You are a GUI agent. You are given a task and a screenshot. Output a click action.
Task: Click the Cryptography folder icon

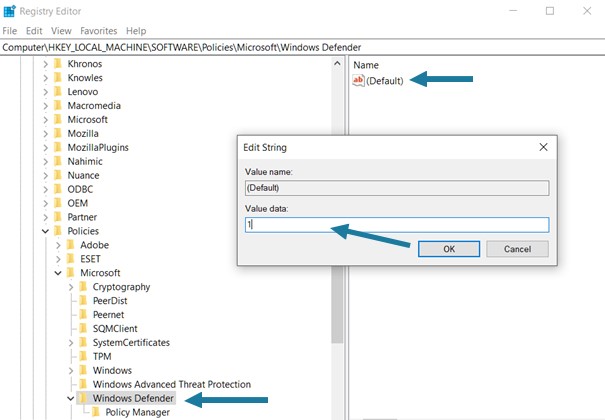tap(84, 287)
